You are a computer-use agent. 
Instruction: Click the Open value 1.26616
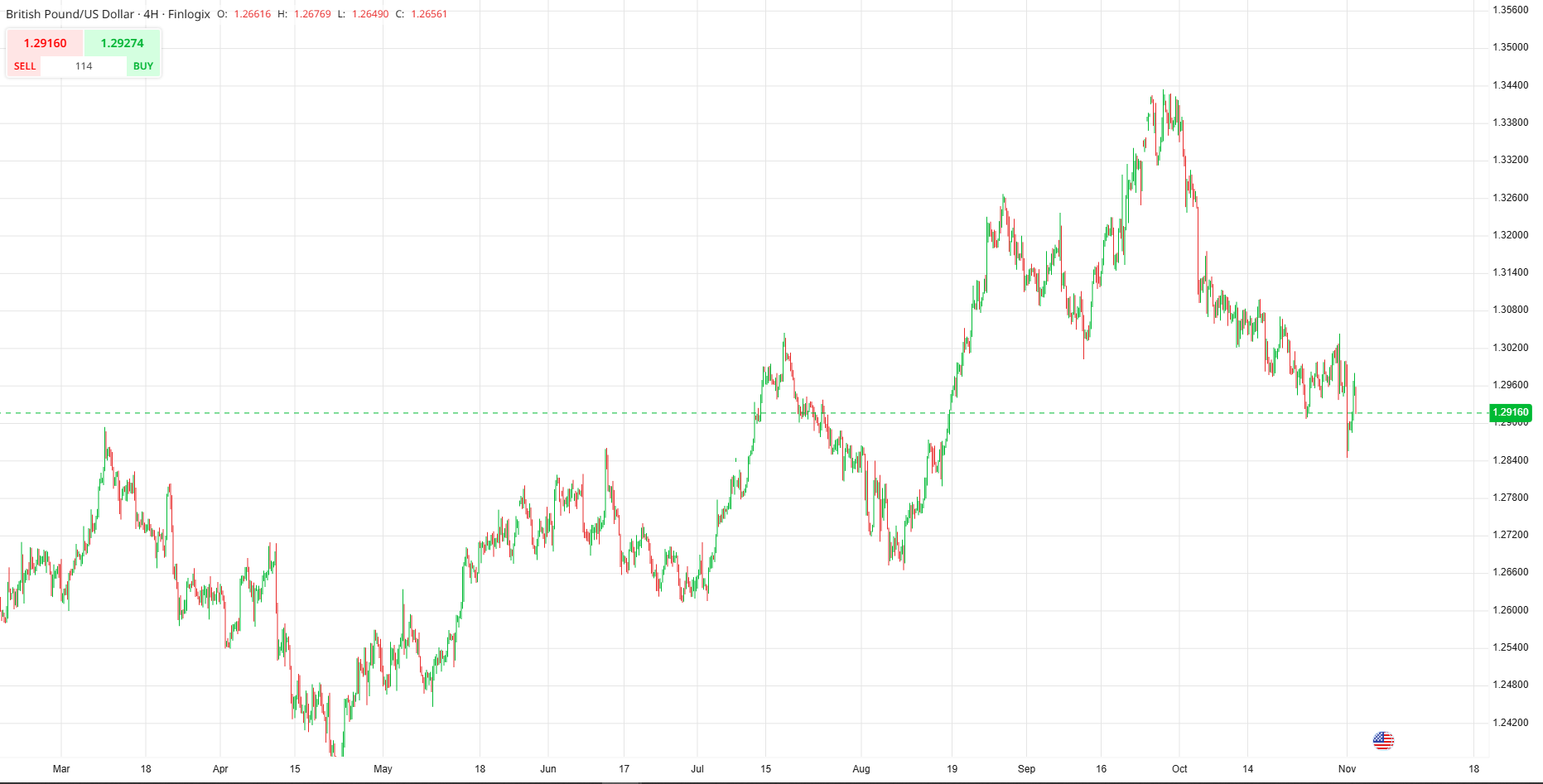click(x=252, y=14)
